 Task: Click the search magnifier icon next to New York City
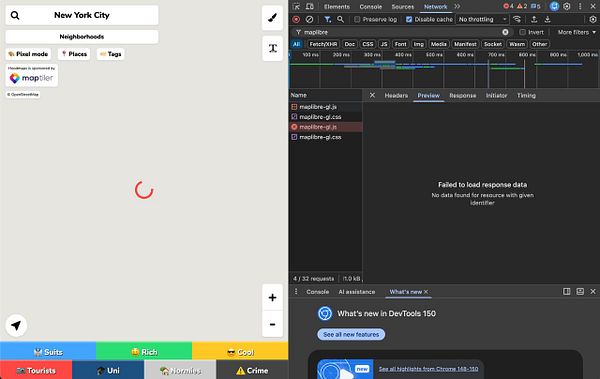coord(15,15)
